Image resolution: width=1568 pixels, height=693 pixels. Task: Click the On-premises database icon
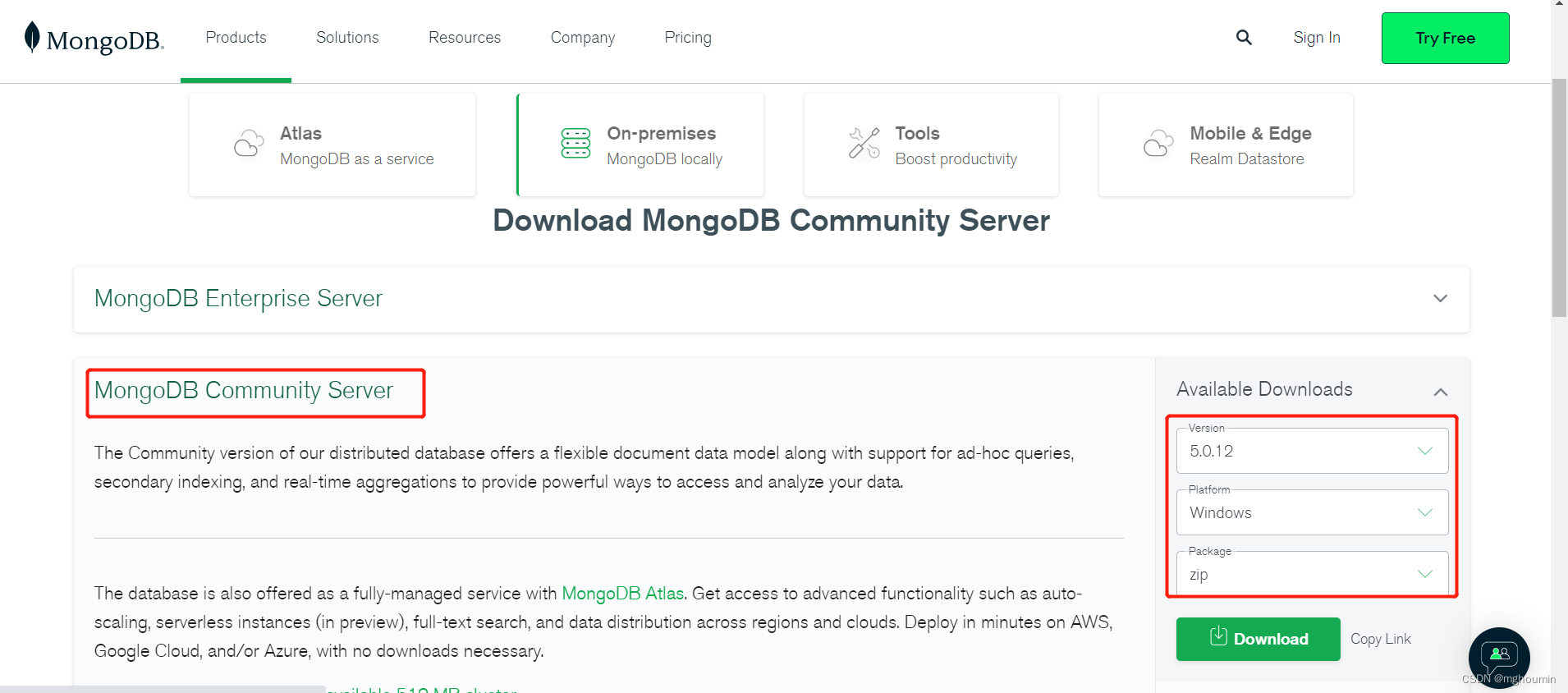[x=575, y=144]
